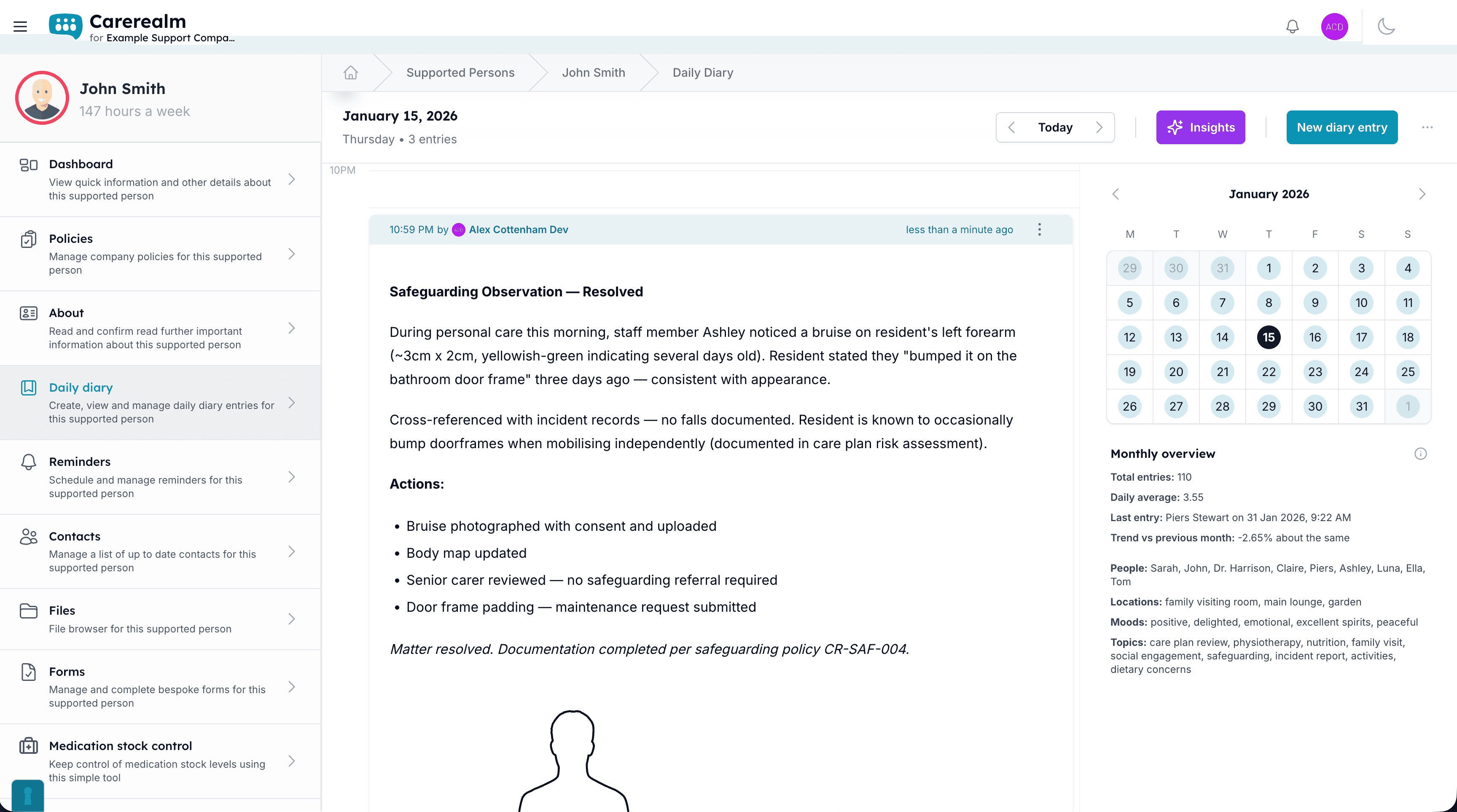Expand Files with its chevron

pos(292,619)
